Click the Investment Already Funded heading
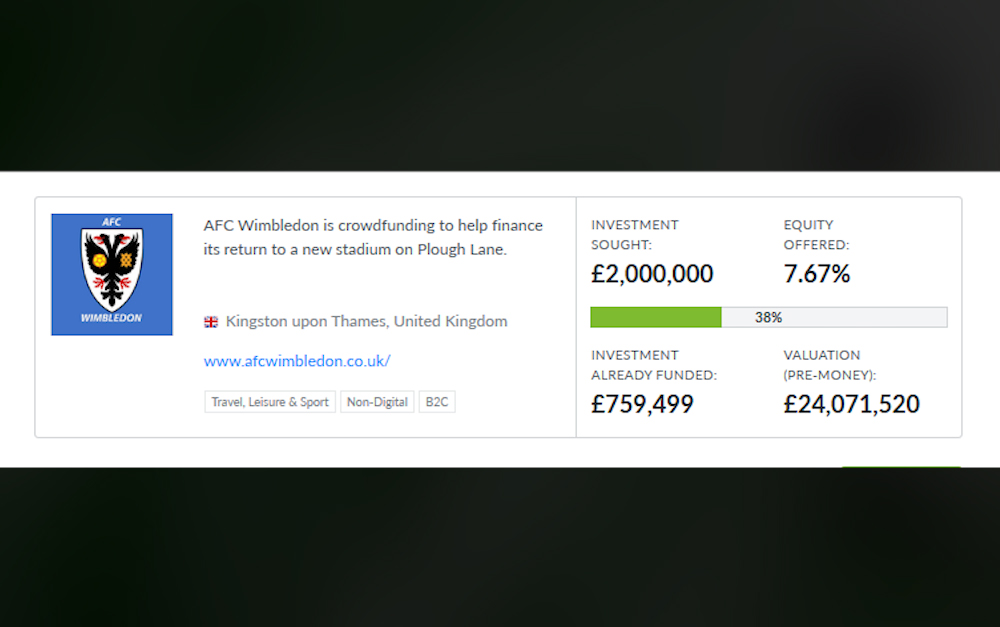The height and width of the screenshot is (627, 1000). click(654, 364)
